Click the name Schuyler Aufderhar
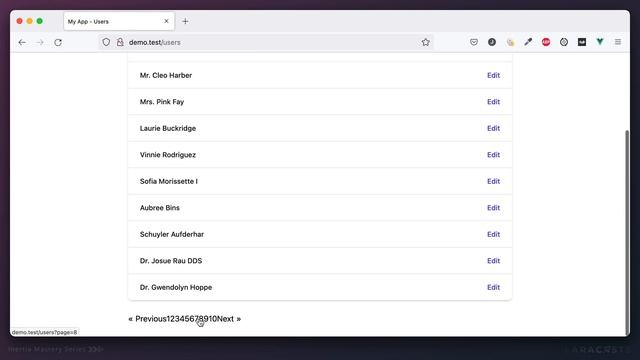Viewport: 640px width, 360px height. click(172, 234)
